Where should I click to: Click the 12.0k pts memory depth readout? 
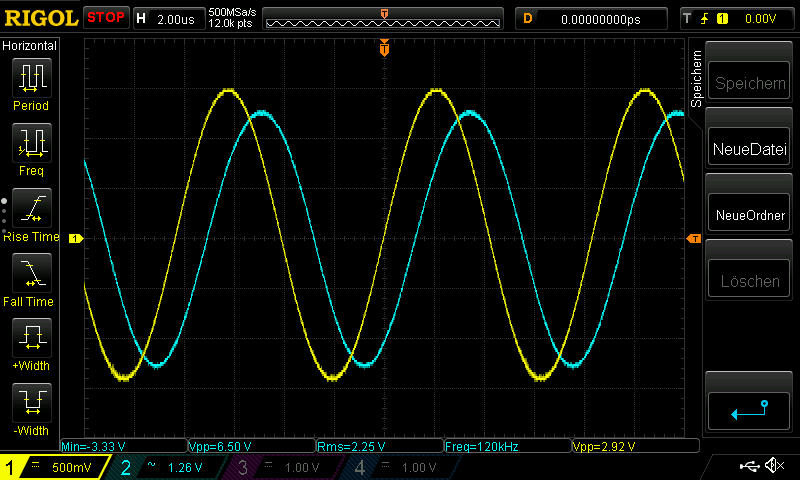pyautogui.click(x=230, y=23)
